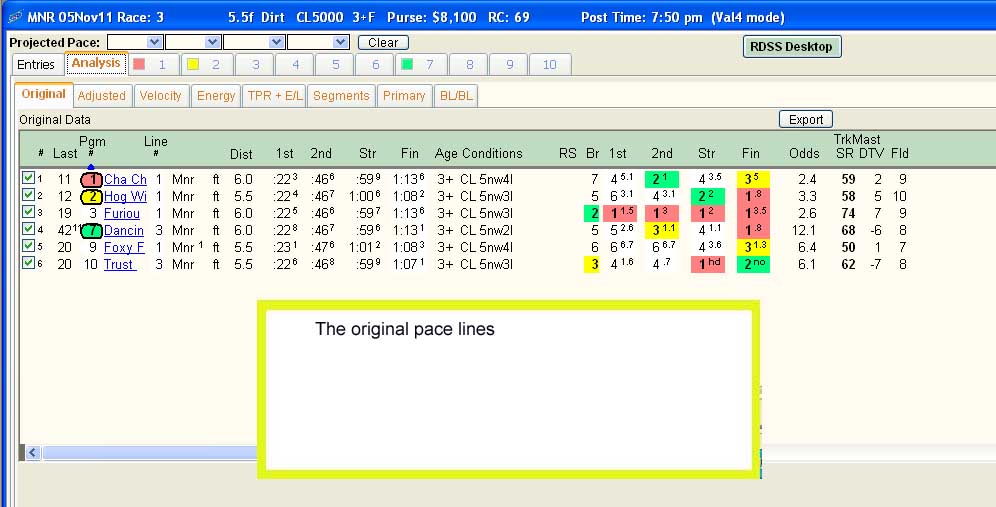Switch to the Analysis tab
The image size is (996, 507).
96,63
